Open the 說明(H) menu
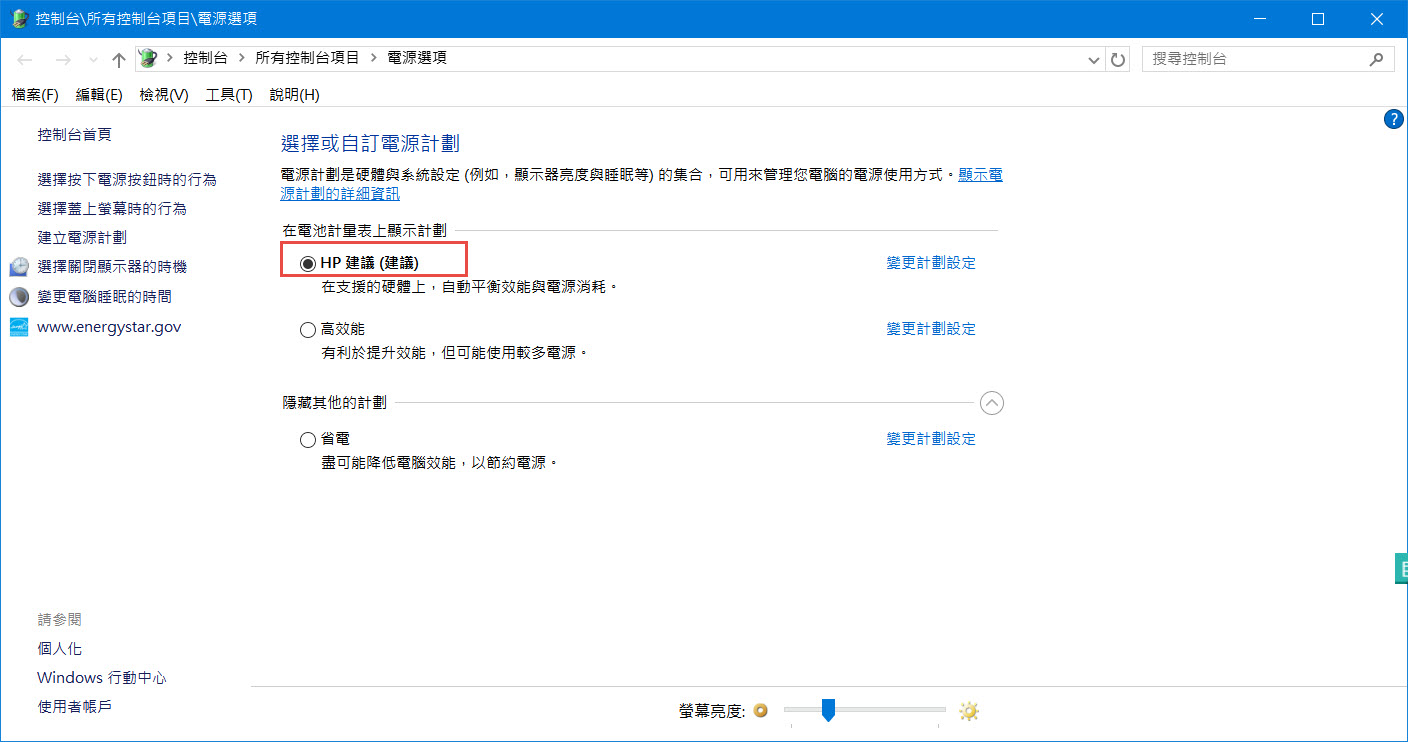This screenshot has width=1408, height=742. [x=294, y=94]
